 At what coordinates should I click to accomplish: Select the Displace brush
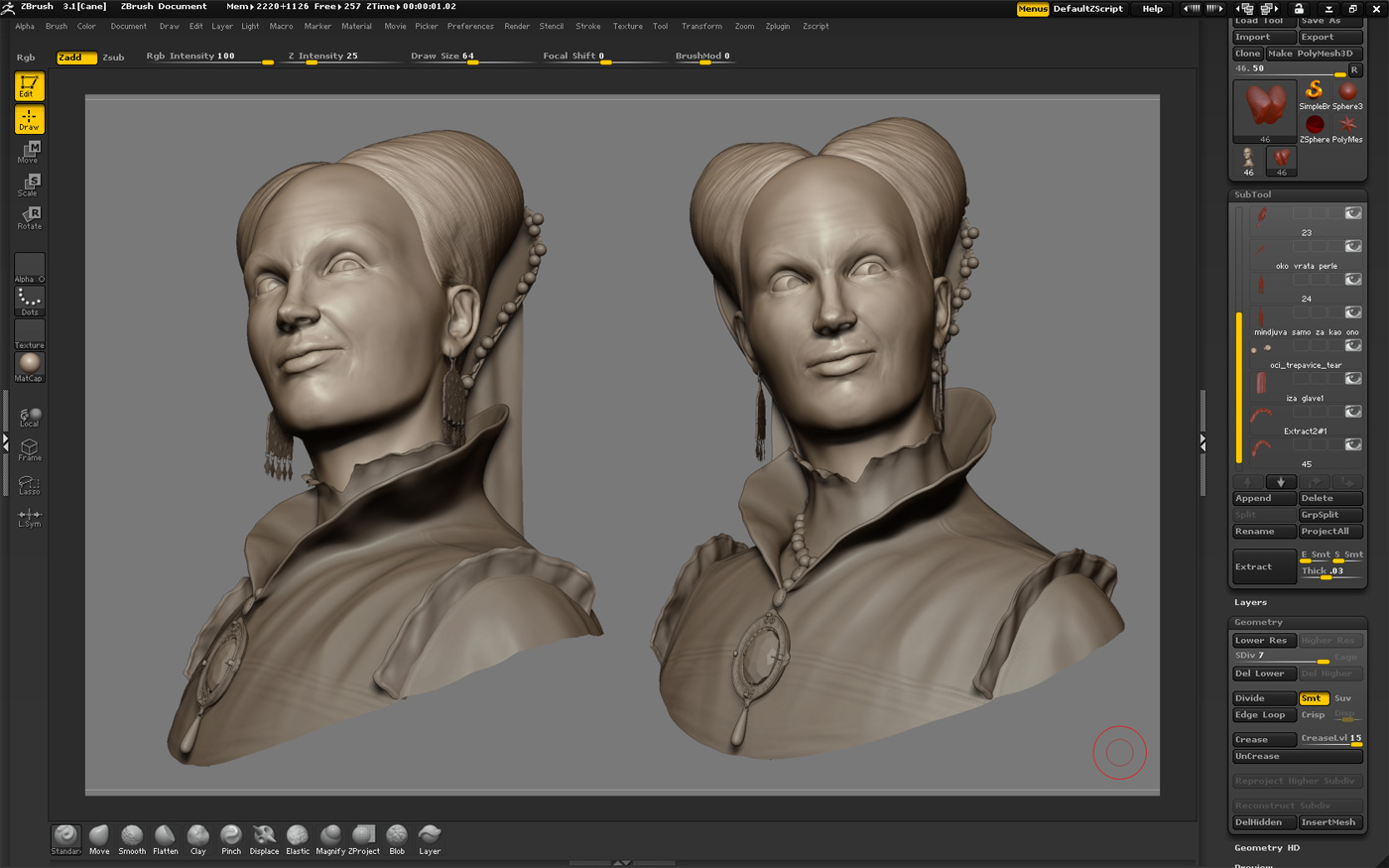point(264,839)
